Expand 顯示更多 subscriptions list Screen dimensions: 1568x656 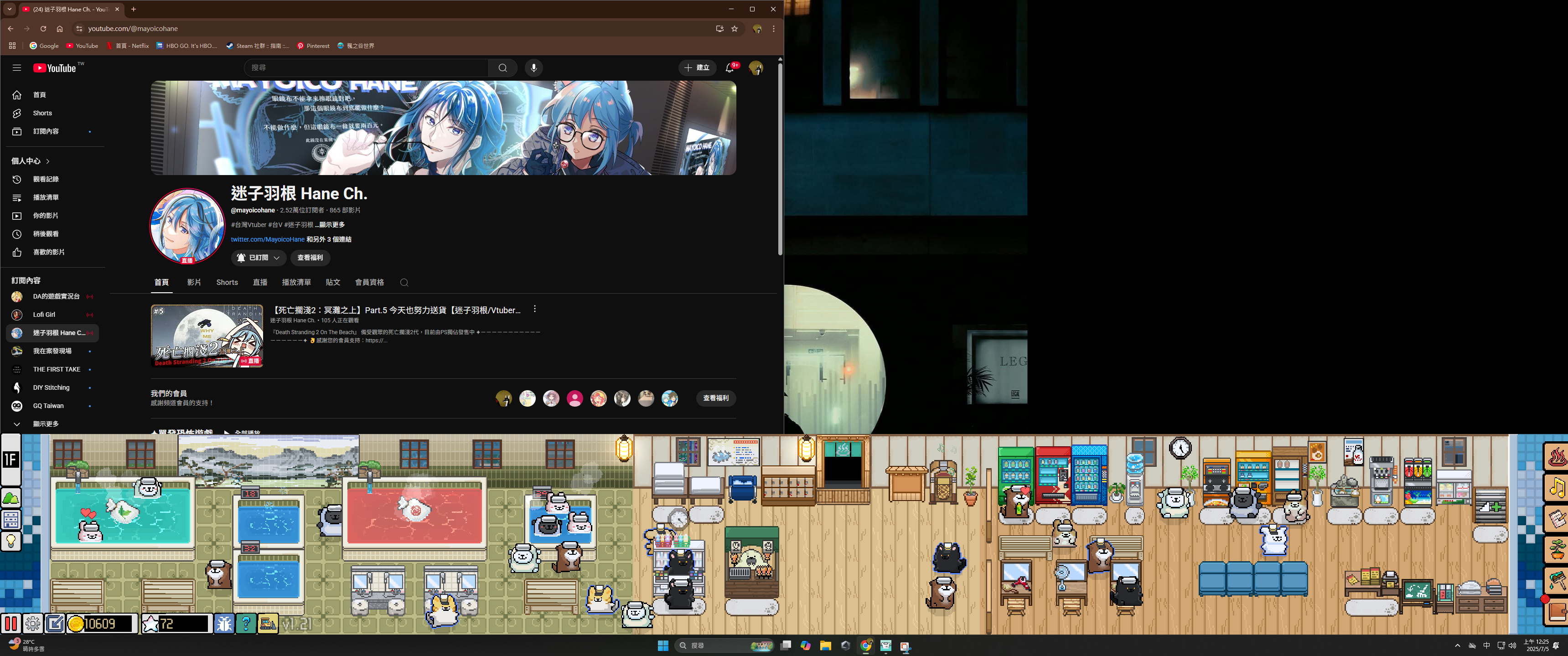[x=53, y=424]
